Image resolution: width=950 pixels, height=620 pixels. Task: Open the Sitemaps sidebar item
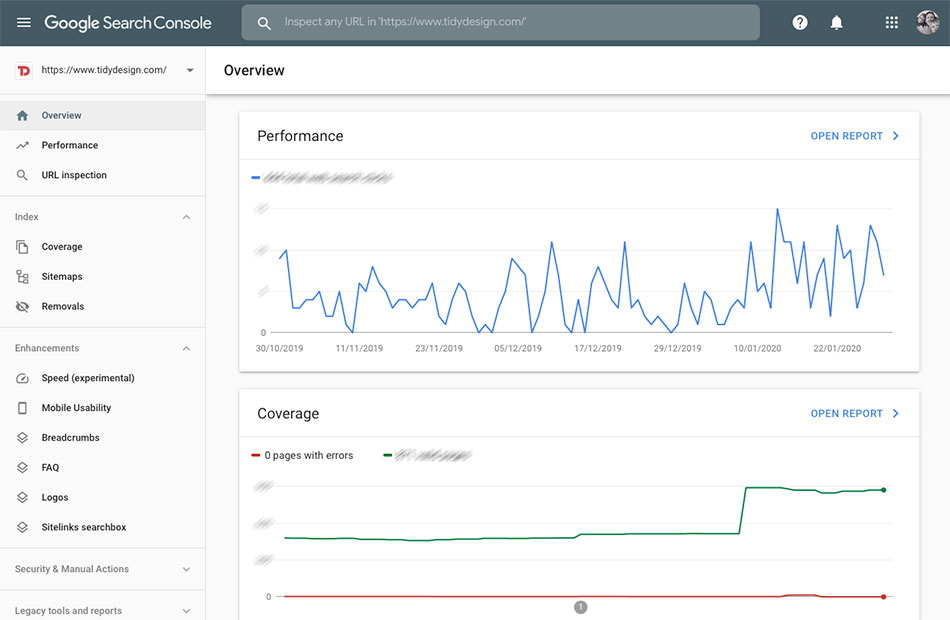pyautogui.click(x=102, y=276)
